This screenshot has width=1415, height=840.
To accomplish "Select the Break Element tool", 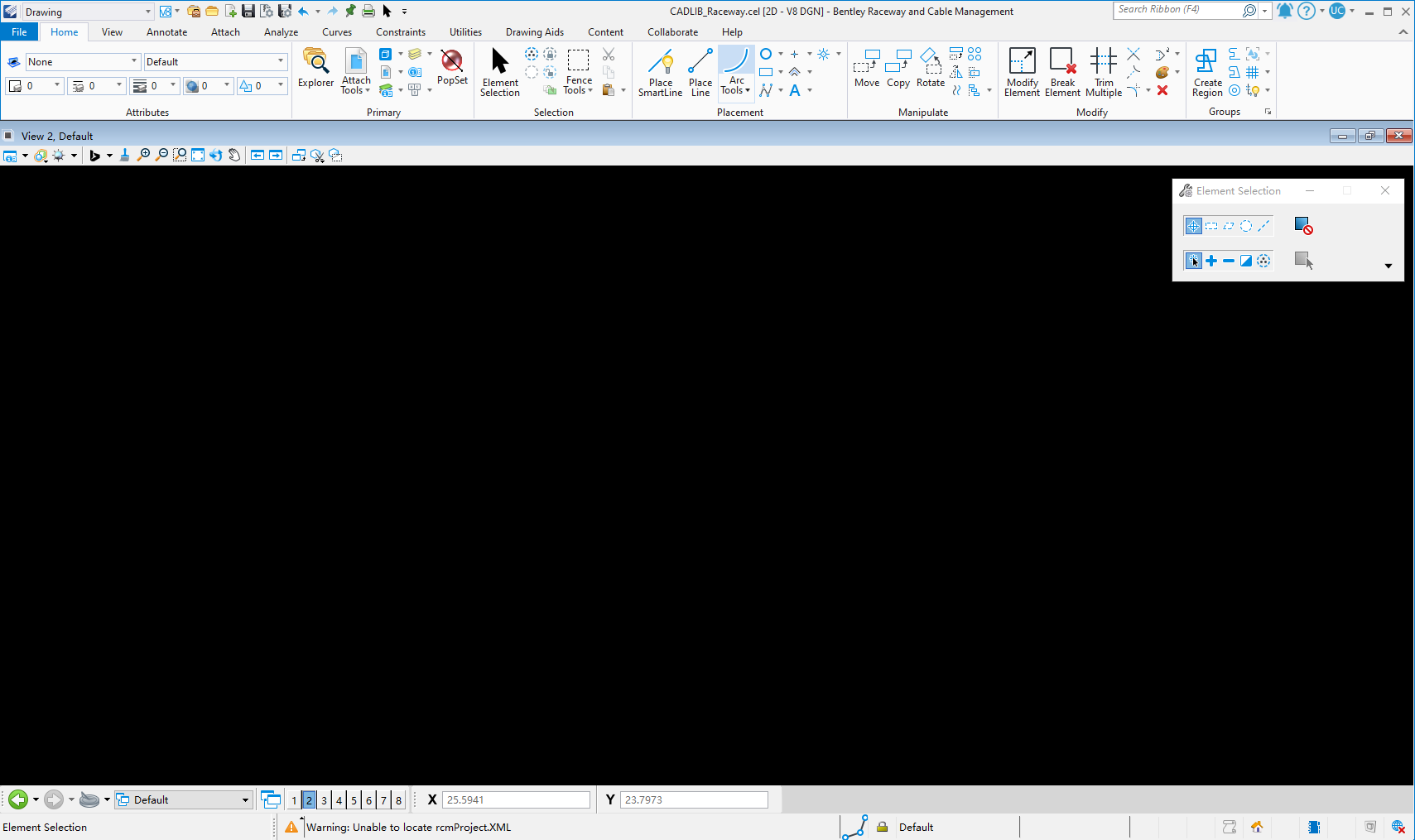I will 1062,72.
